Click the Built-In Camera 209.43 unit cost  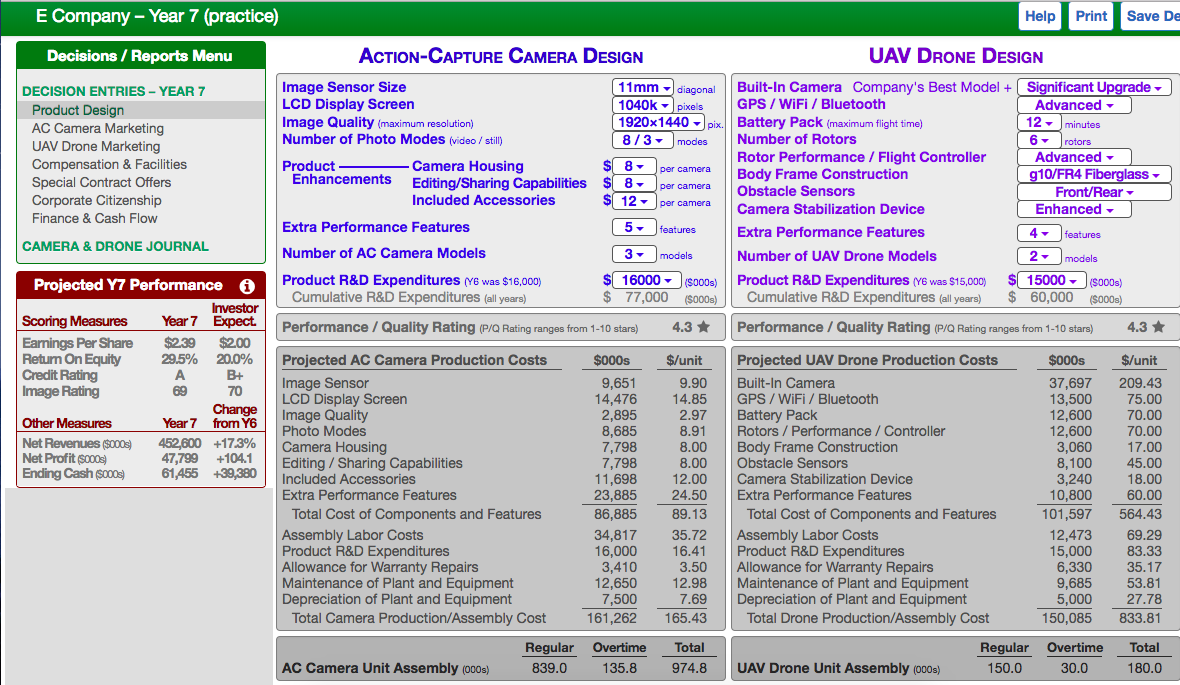point(1140,383)
